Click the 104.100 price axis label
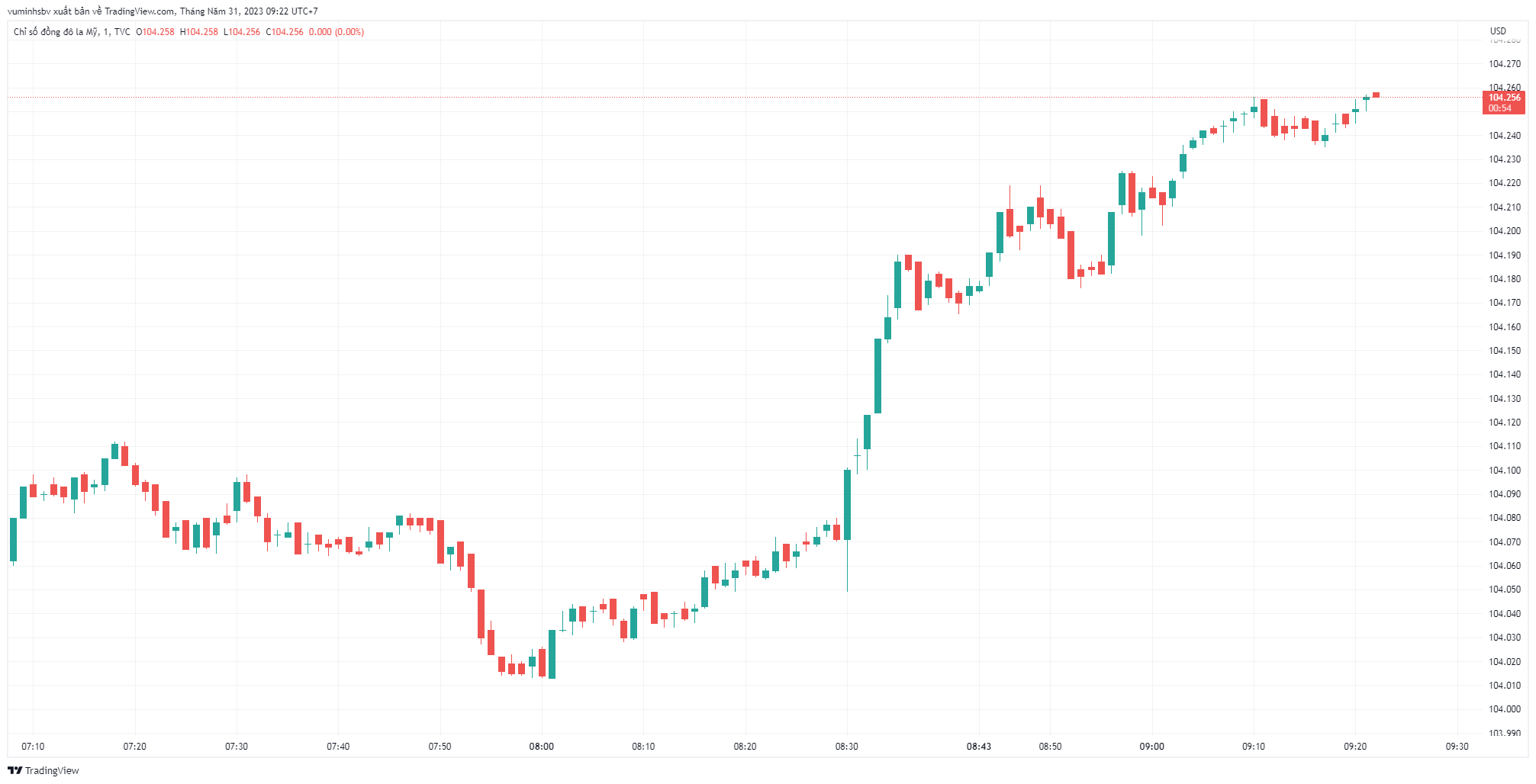 click(1504, 471)
